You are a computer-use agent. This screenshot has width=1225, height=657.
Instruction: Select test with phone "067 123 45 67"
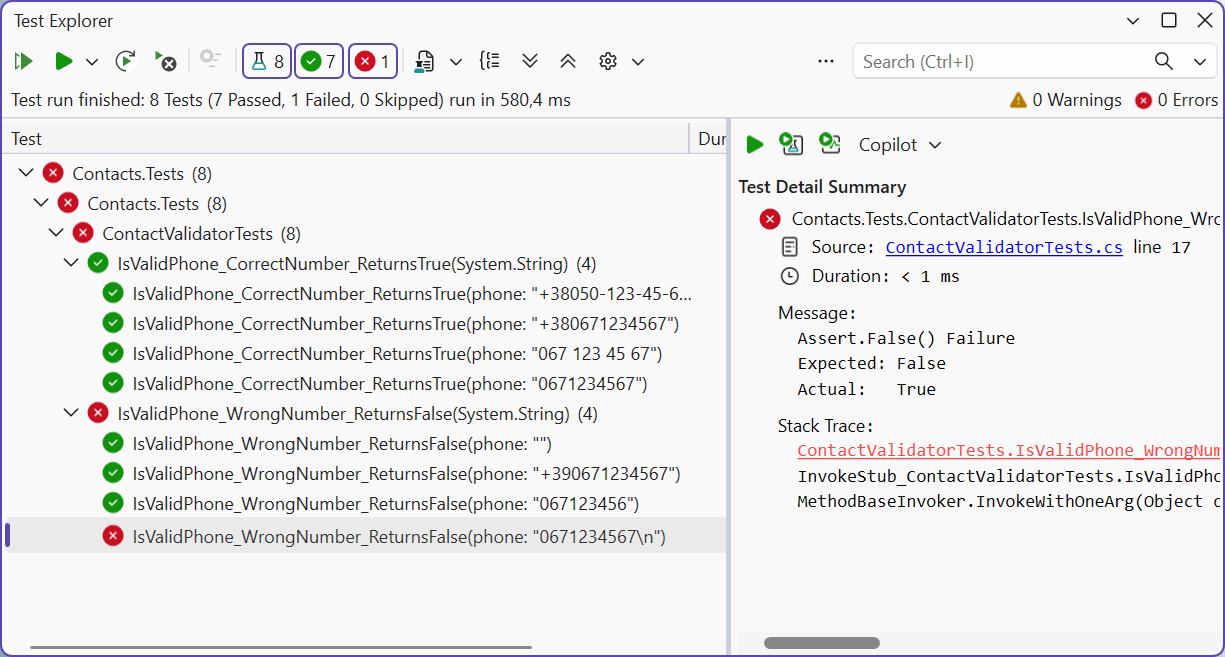[x=364, y=354]
